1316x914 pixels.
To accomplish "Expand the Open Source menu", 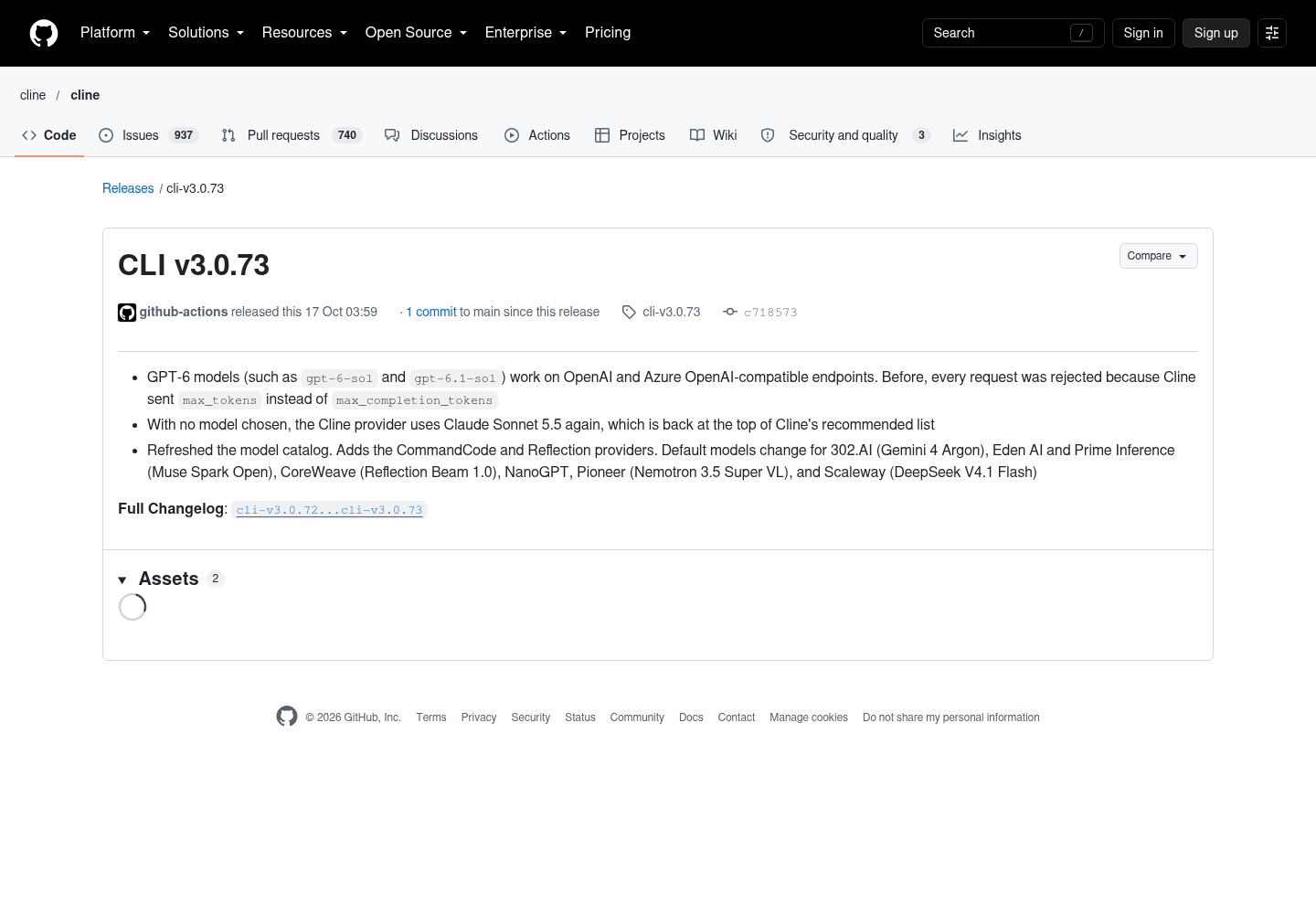I will 417,33.
